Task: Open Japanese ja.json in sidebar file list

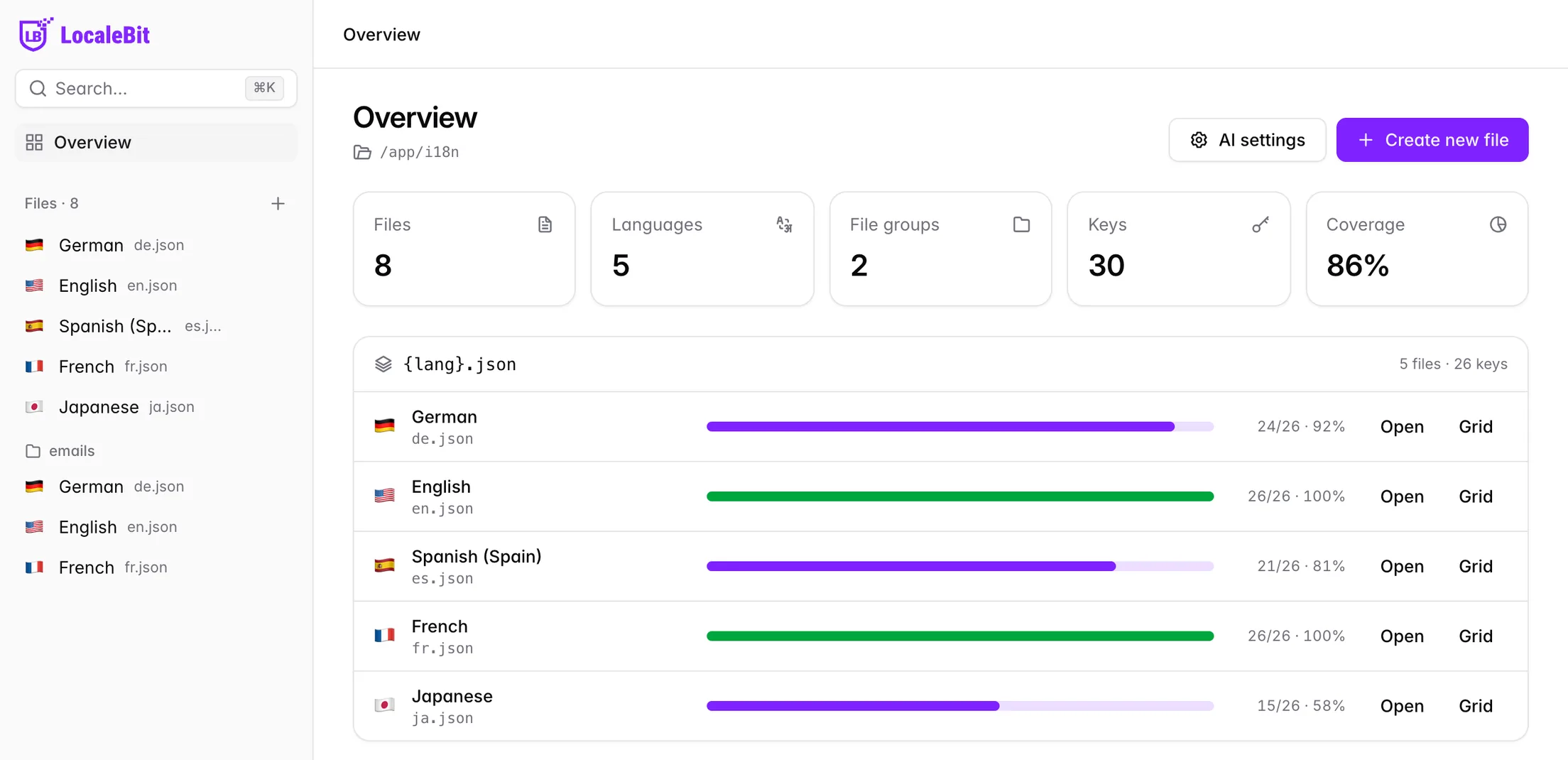Action: pyautogui.click(x=156, y=407)
